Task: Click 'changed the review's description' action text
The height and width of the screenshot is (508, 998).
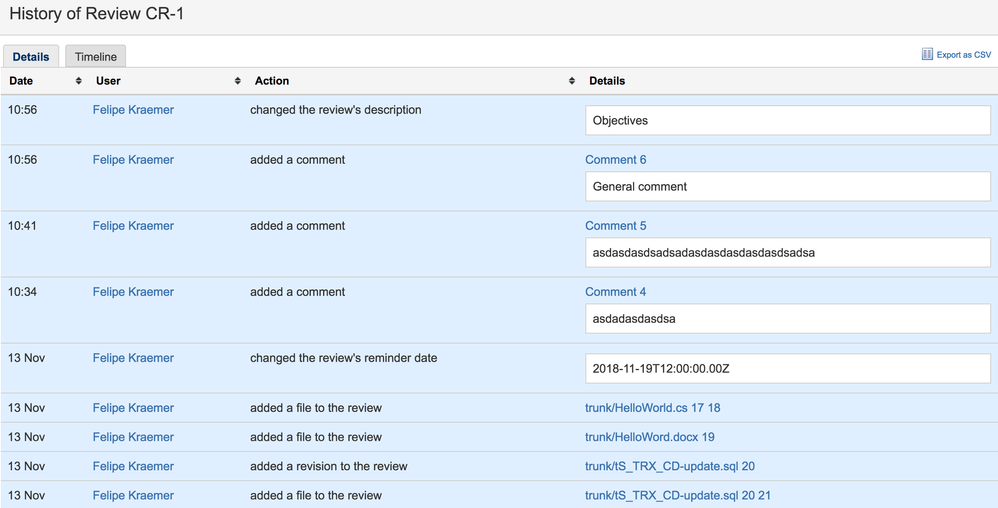Action: [x=335, y=110]
